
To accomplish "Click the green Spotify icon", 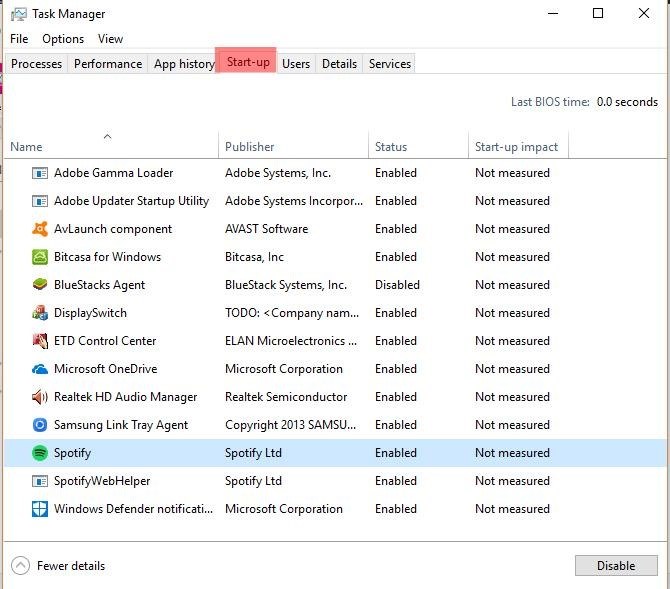I will click(40, 453).
